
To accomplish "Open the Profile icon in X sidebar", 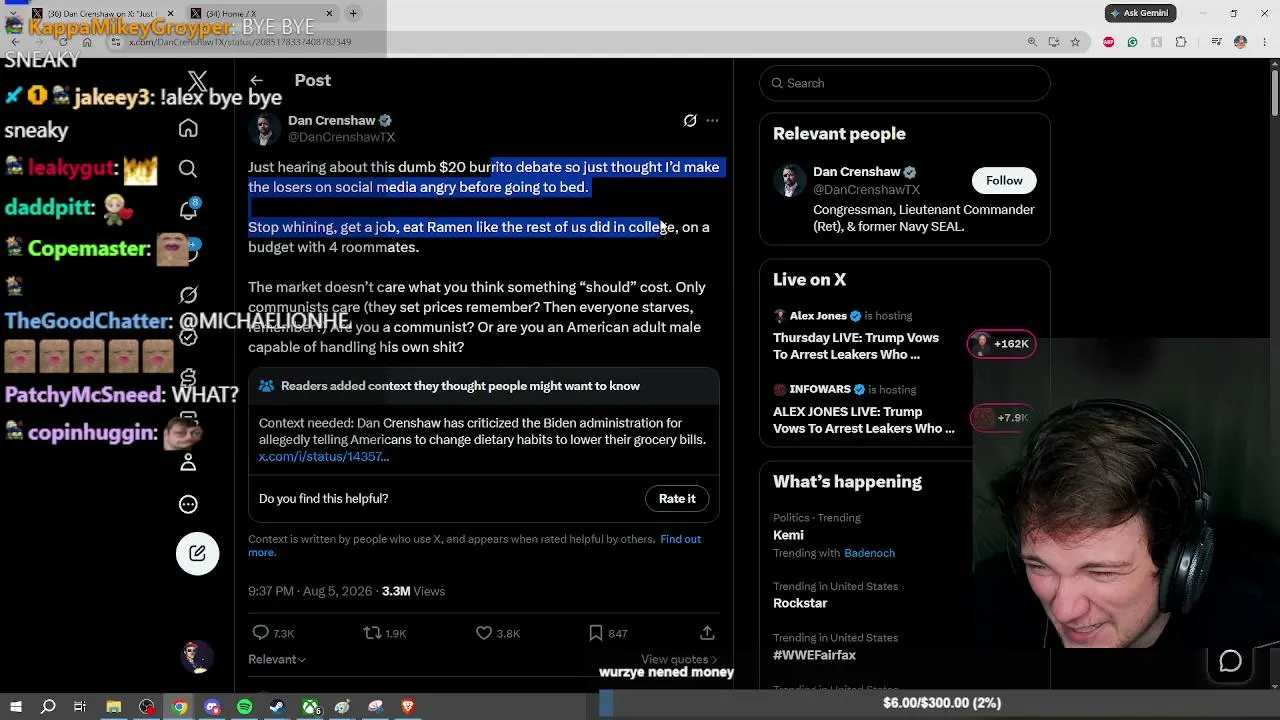I will 188,463.
